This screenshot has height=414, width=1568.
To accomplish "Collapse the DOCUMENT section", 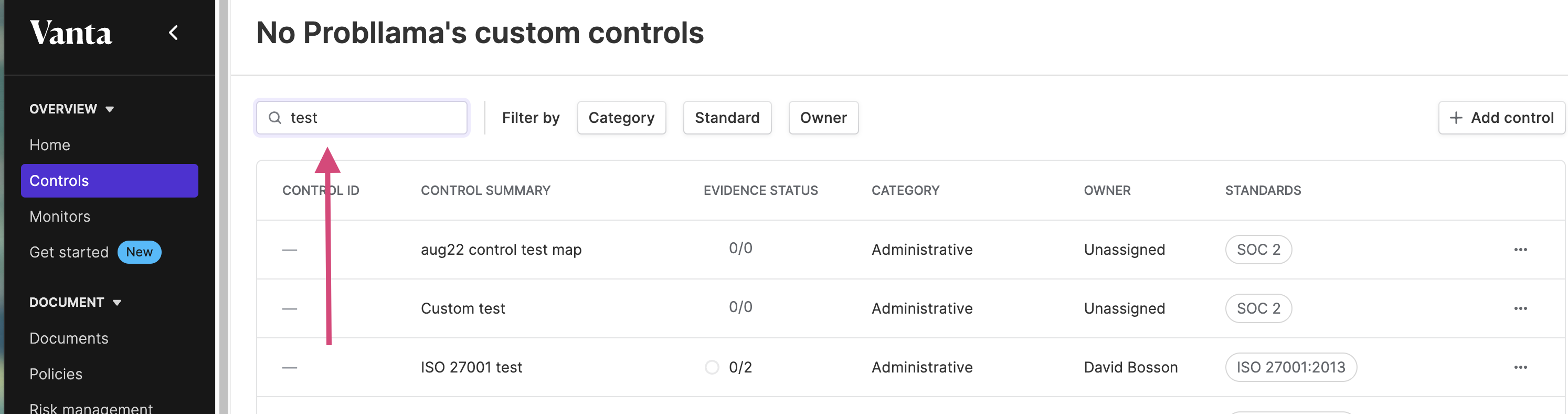I will click(x=117, y=303).
